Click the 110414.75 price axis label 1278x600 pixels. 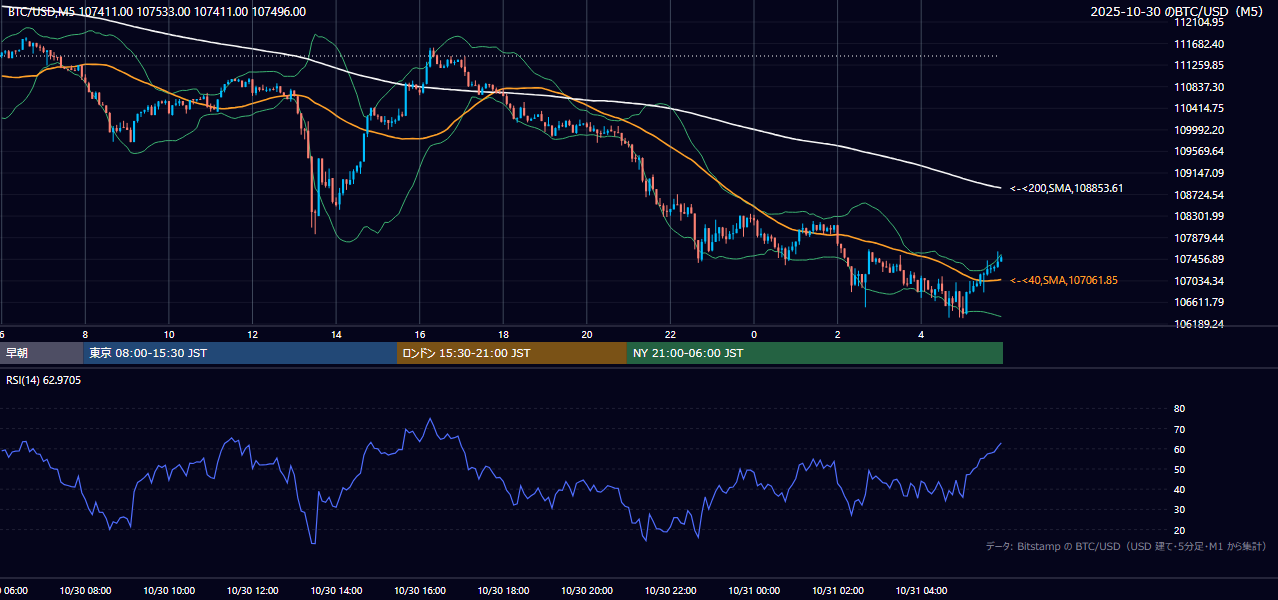tap(1198, 108)
